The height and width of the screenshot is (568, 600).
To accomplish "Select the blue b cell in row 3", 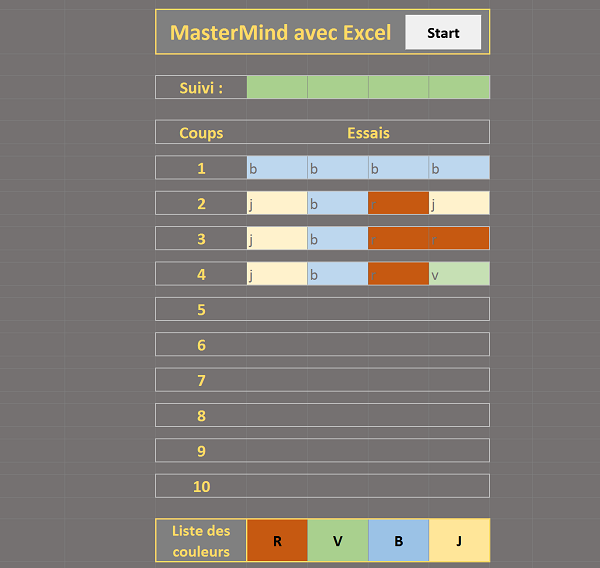I will (x=338, y=238).
